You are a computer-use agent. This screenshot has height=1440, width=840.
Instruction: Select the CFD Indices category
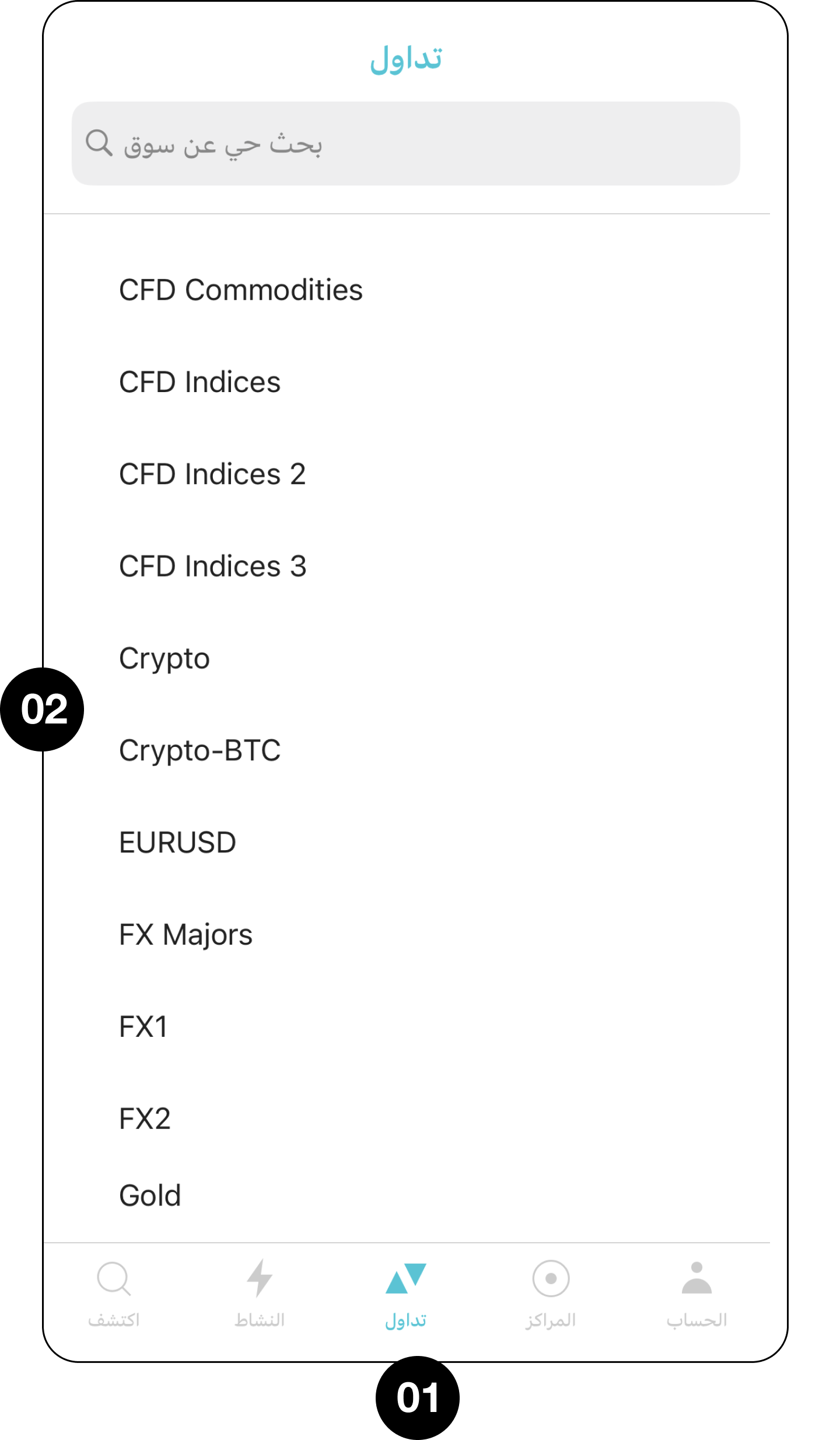coord(200,382)
